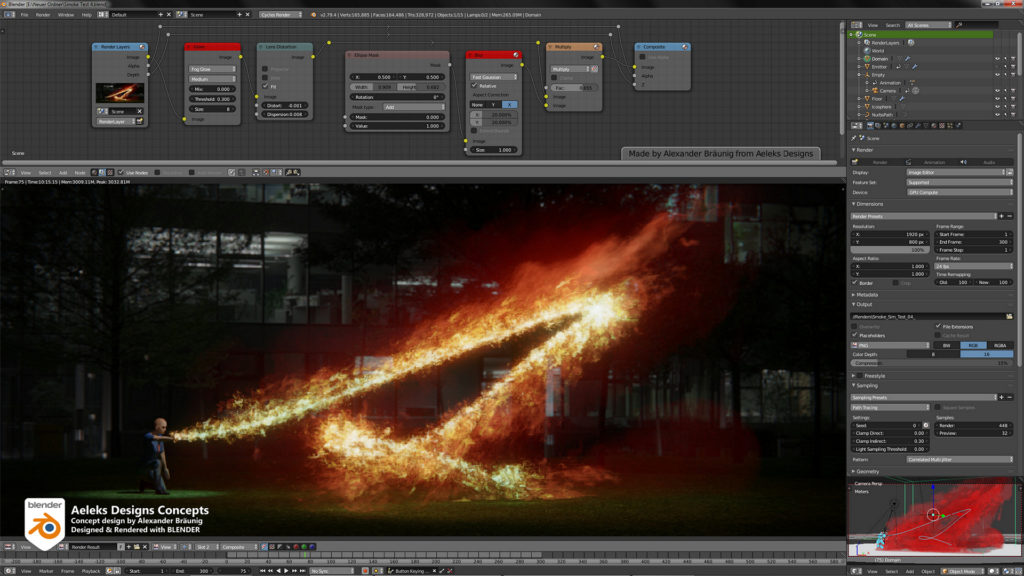1024x576 pixels.
Task: Click the Render Layers node preview thumbnail
Action: (120, 93)
